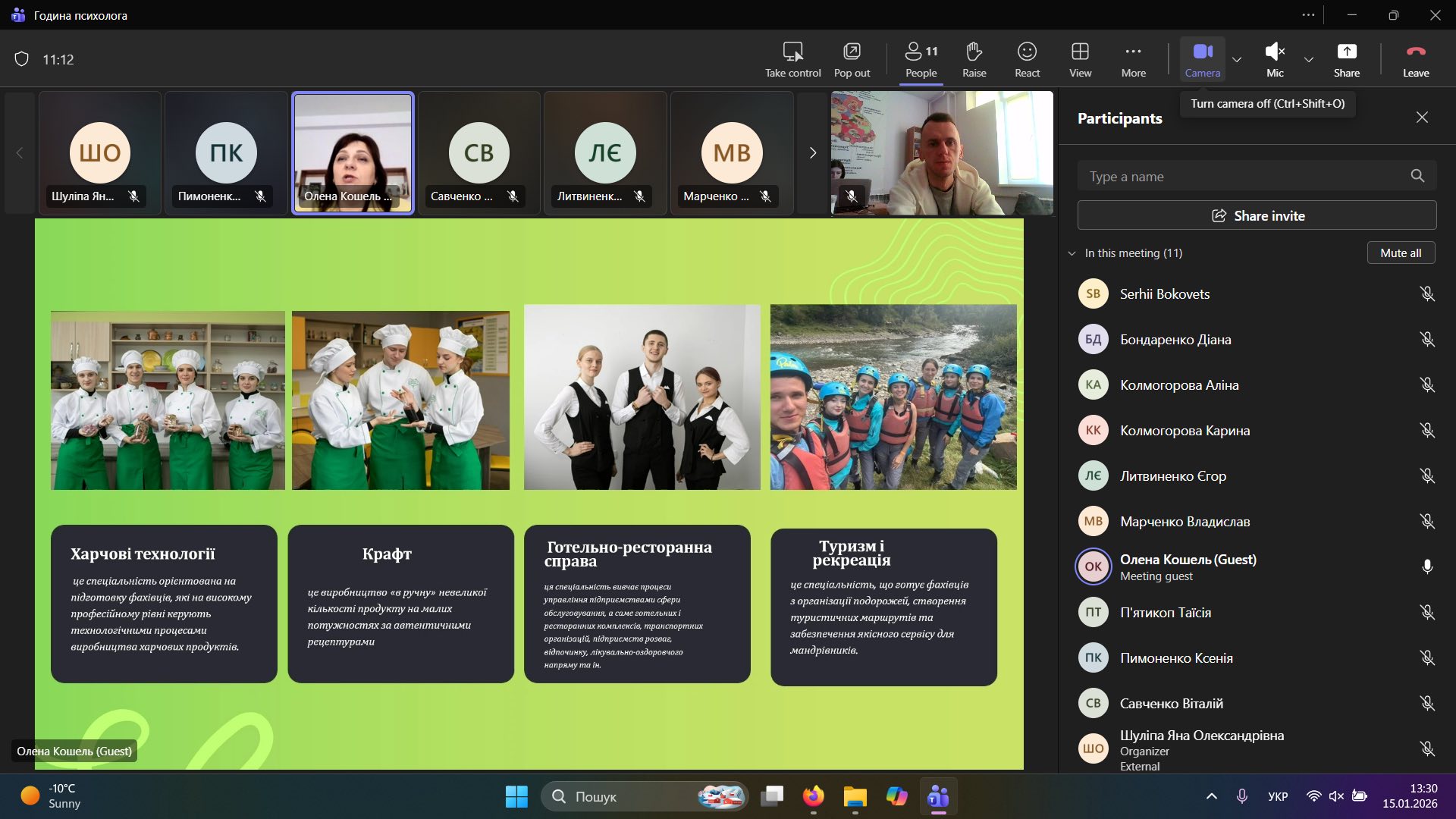This screenshot has height=819, width=1456.
Task: Raise your hand in the meeting
Action: pyautogui.click(x=974, y=59)
